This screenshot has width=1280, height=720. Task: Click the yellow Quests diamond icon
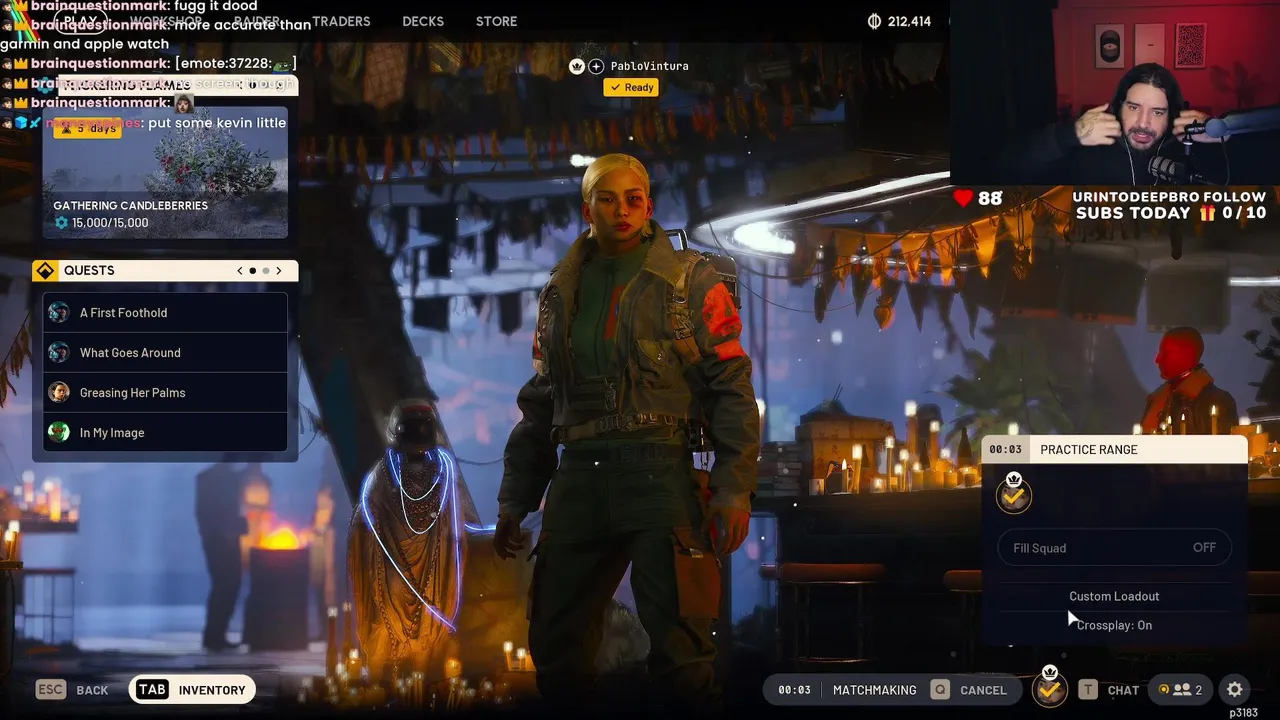45,270
